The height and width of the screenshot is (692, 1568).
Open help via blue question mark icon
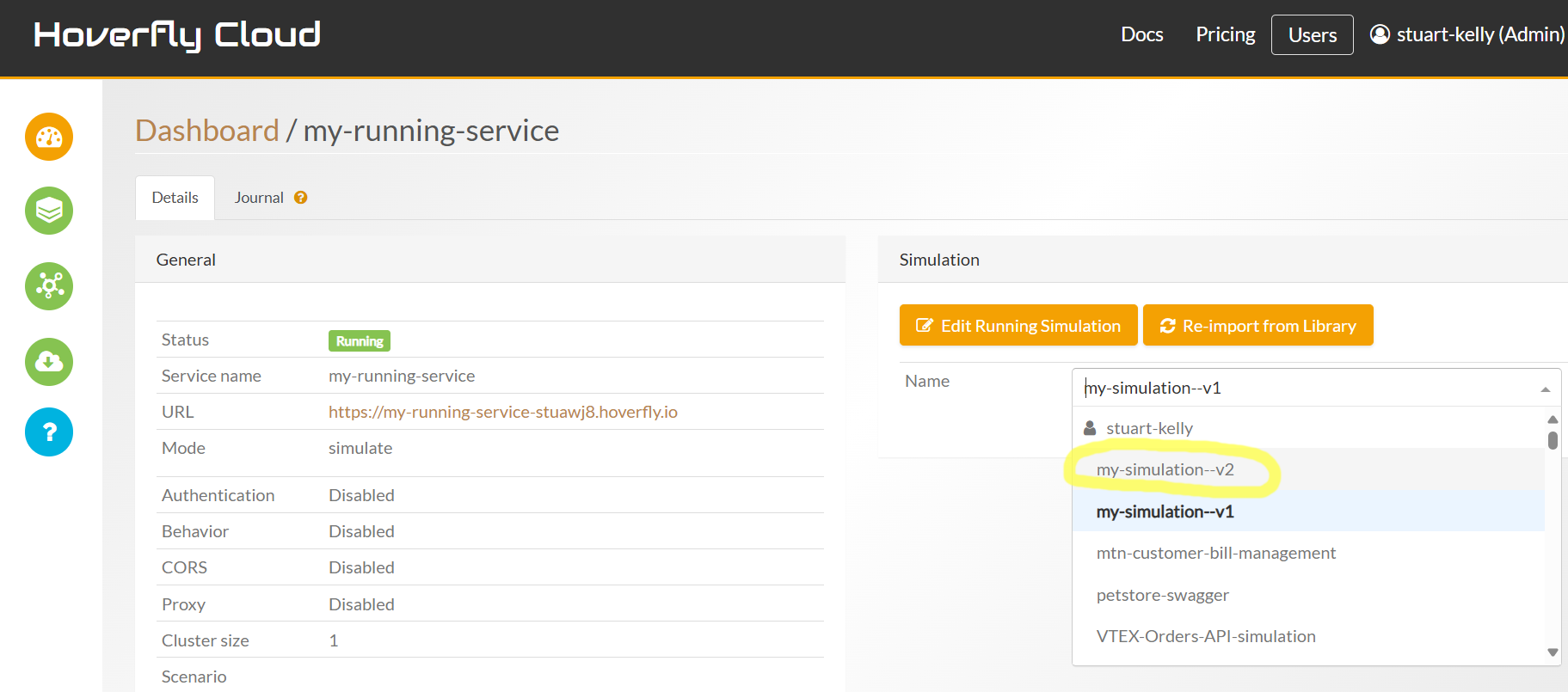(49, 432)
